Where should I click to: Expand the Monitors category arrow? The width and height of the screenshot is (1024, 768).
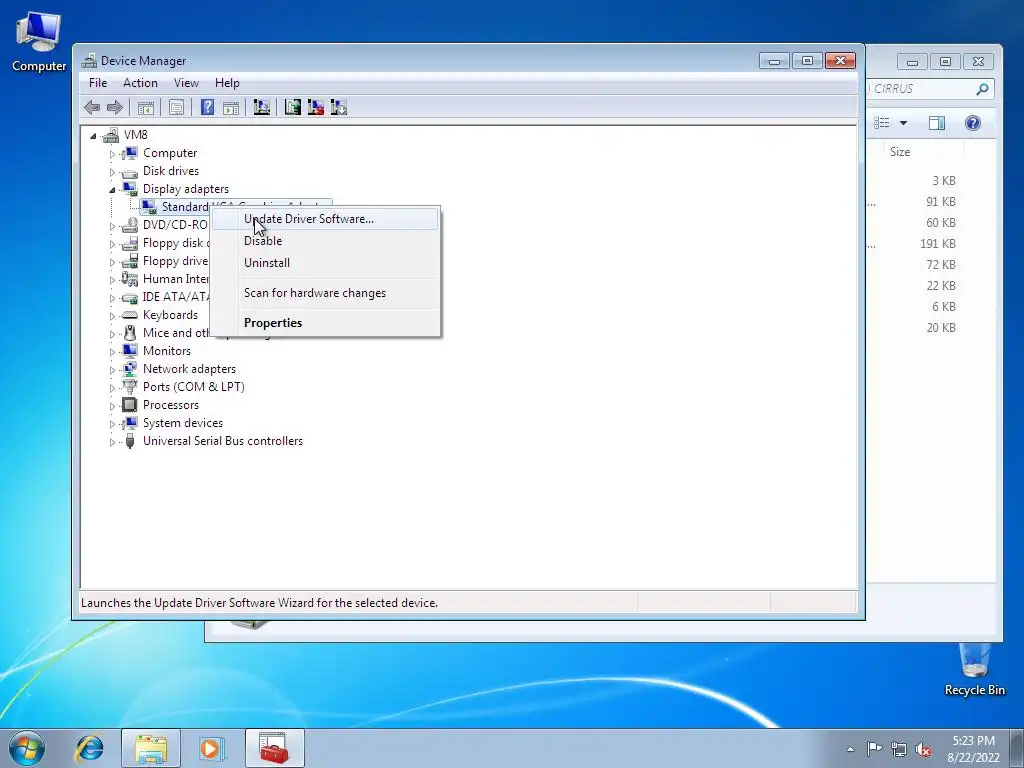click(112, 352)
